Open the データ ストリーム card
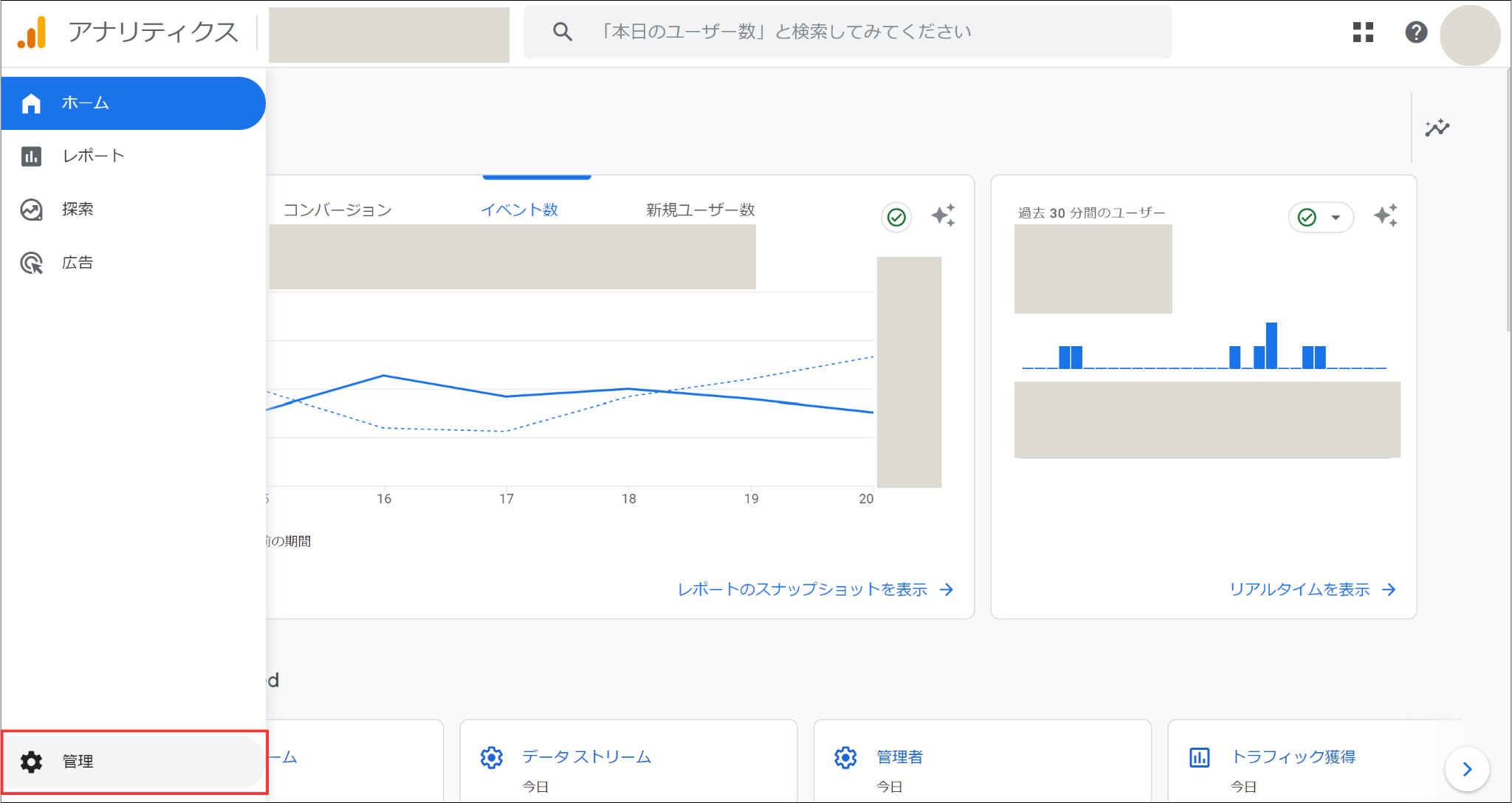 (628, 761)
